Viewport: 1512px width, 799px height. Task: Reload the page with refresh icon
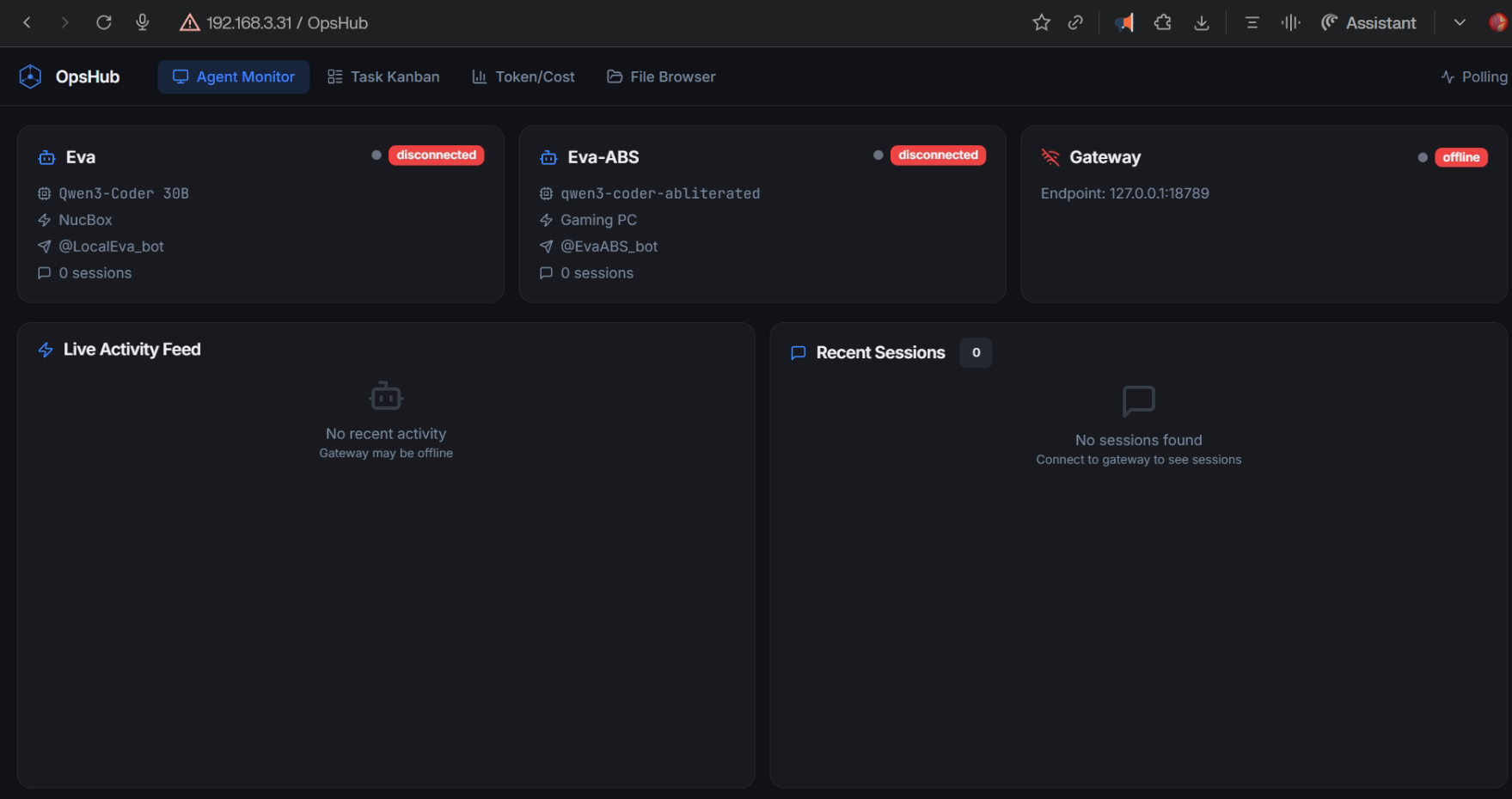tap(104, 23)
